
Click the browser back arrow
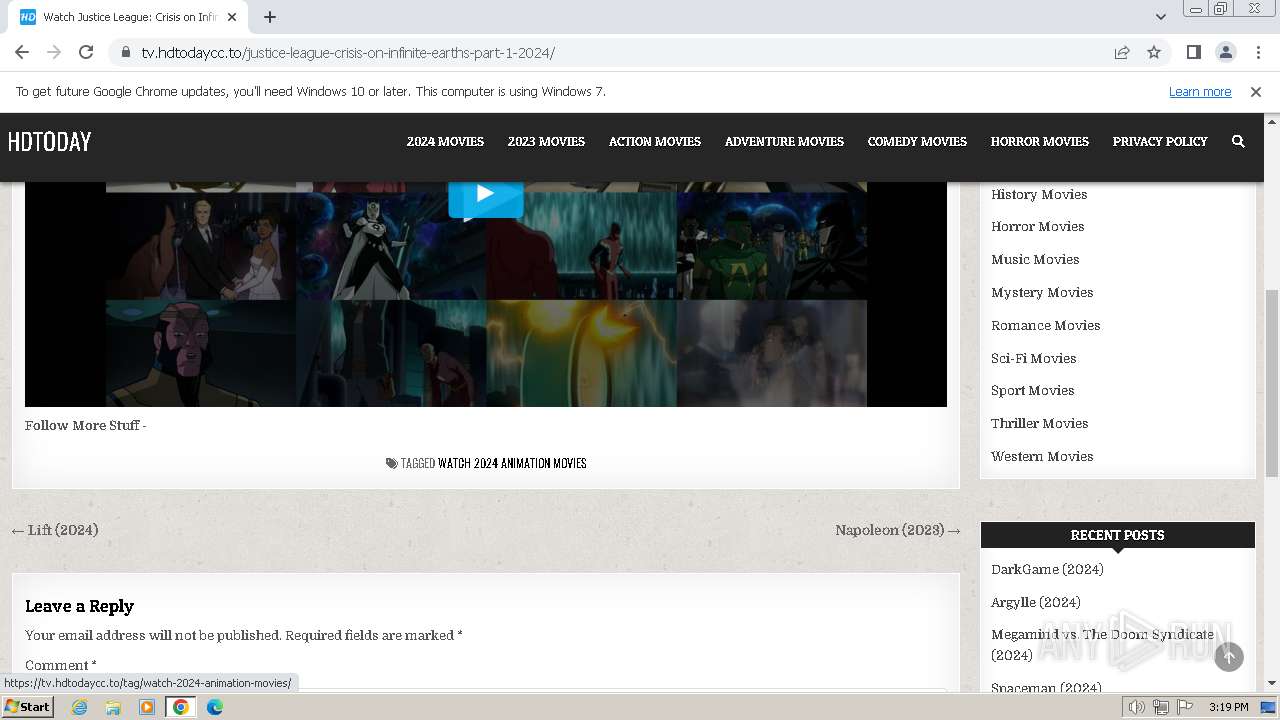pyautogui.click(x=22, y=52)
